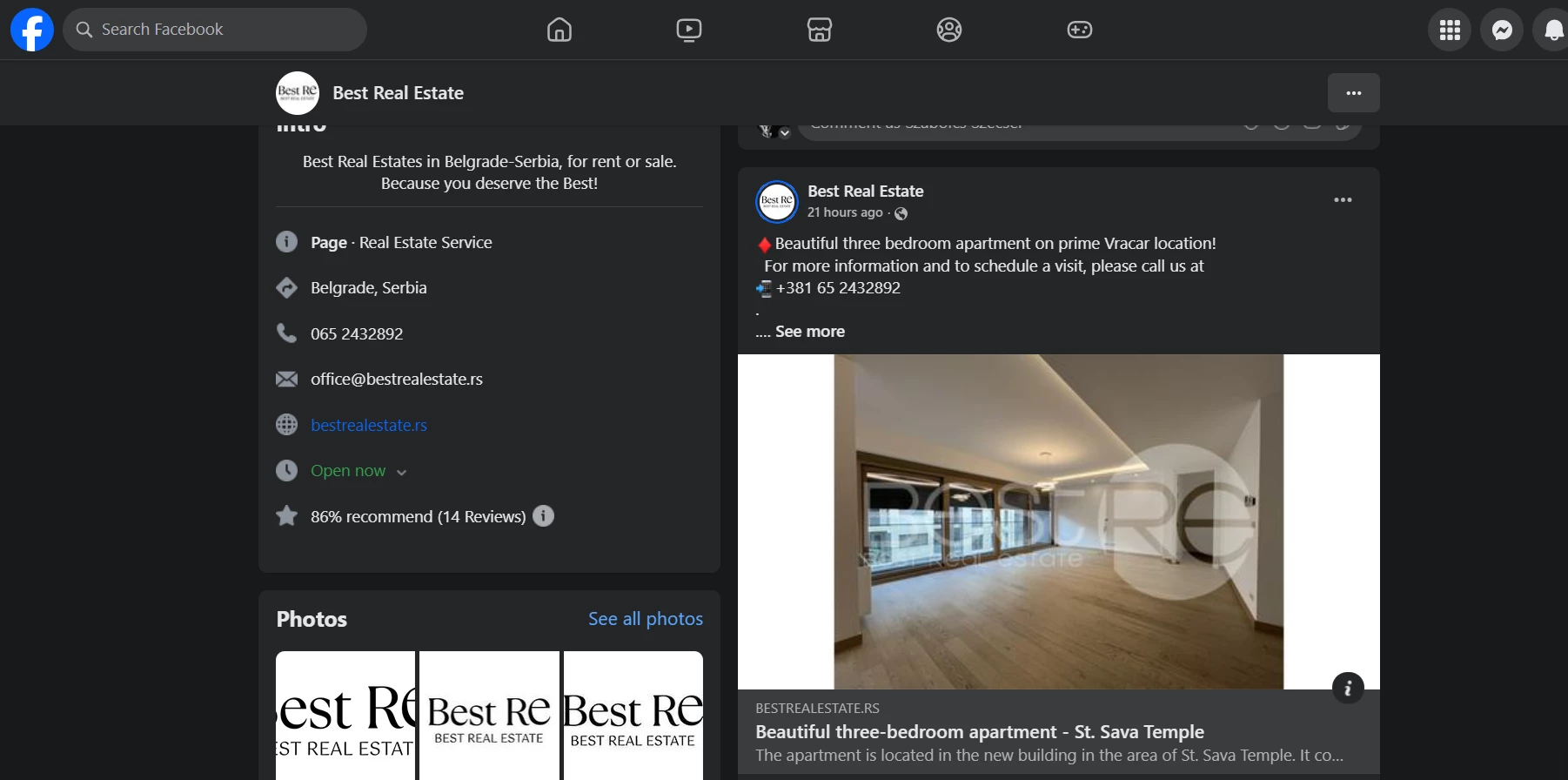Click the phone icon in Intro
This screenshot has height=780, width=1568.
286,333
